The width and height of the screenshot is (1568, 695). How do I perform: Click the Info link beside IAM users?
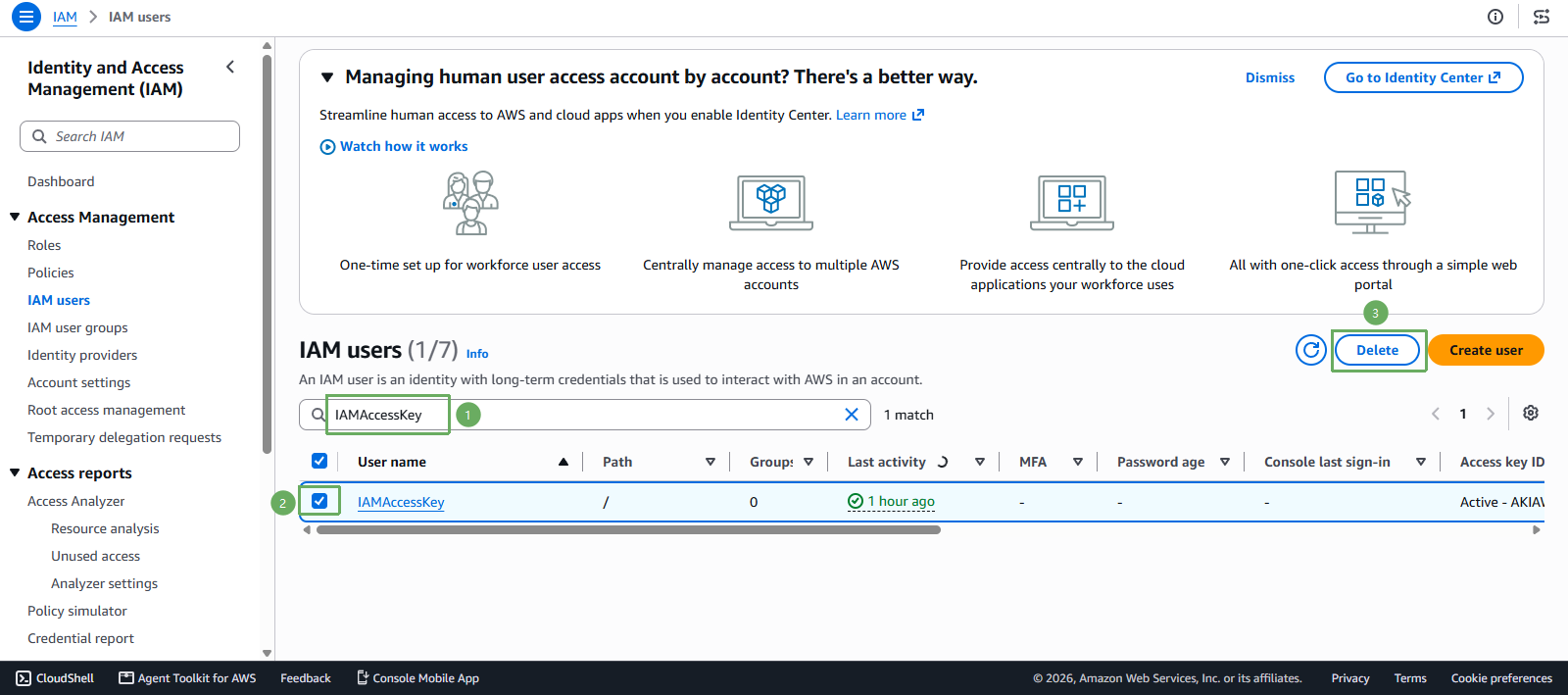click(x=477, y=354)
